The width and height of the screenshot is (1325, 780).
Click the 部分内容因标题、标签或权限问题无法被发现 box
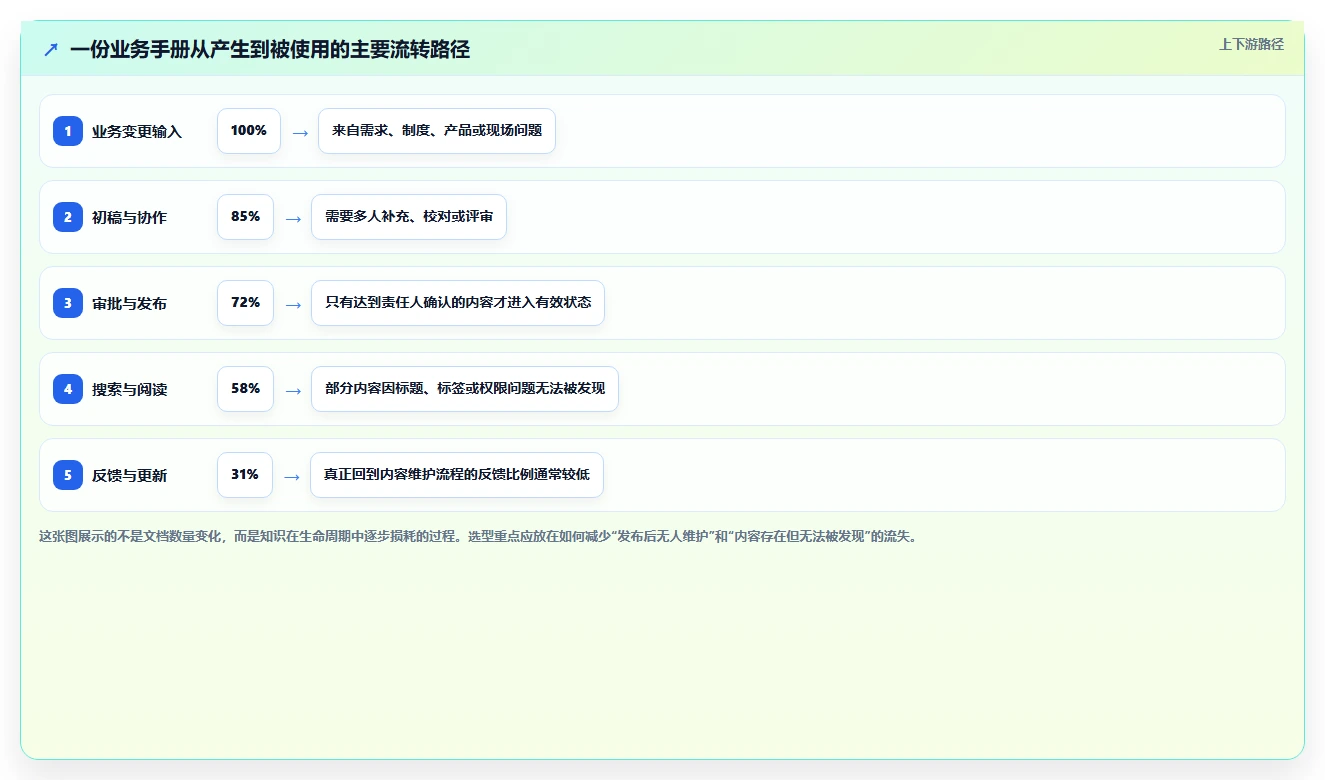(465, 389)
